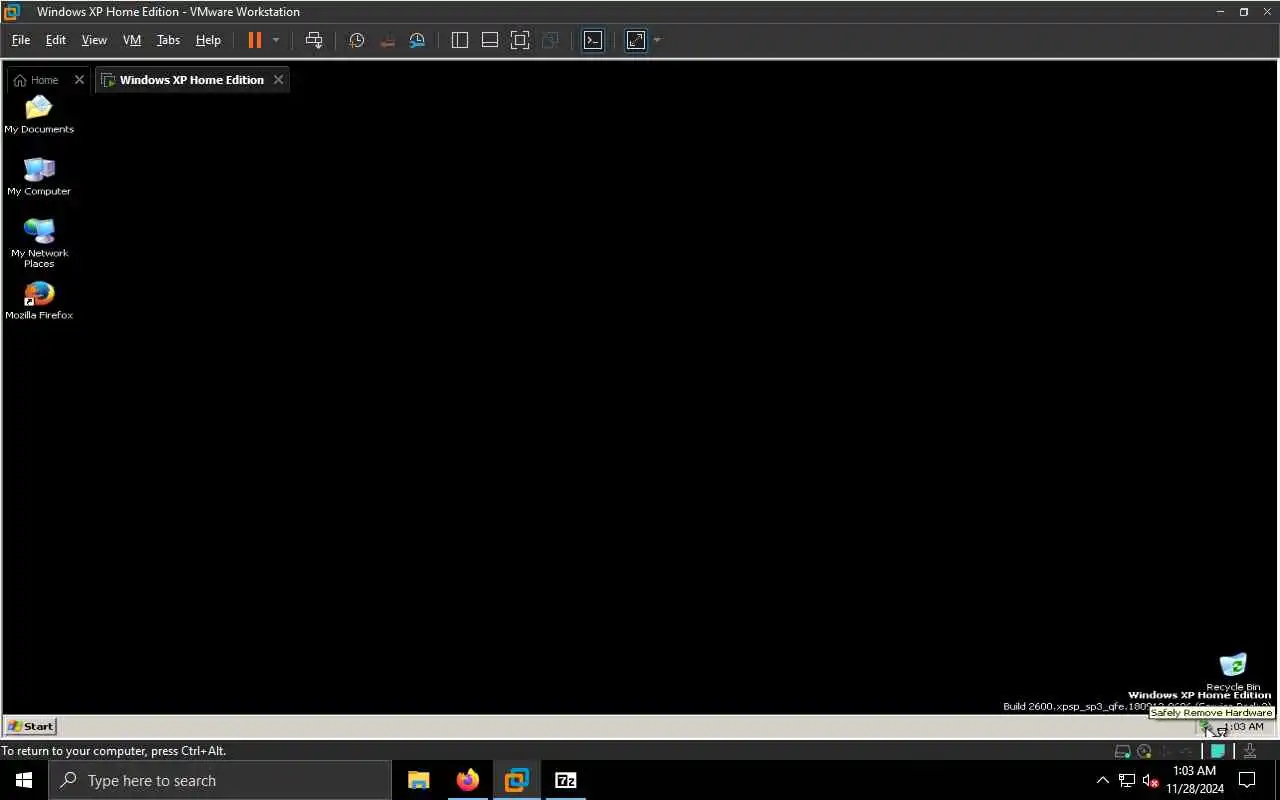The image size is (1280, 800).
Task: Close the Home tab
Action: point(79,80)
